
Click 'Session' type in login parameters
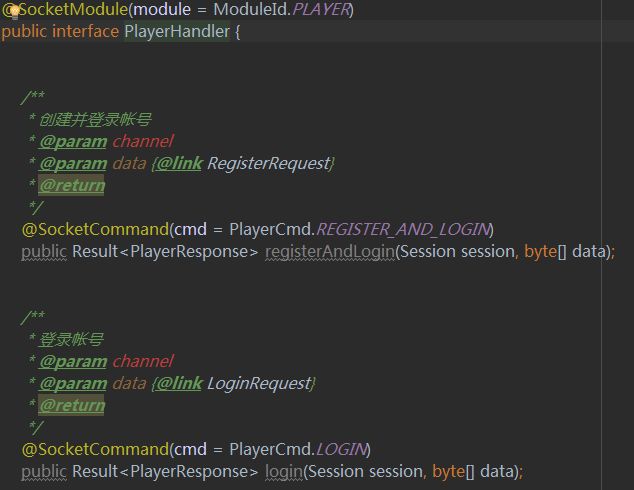click(x=336, y=472)
